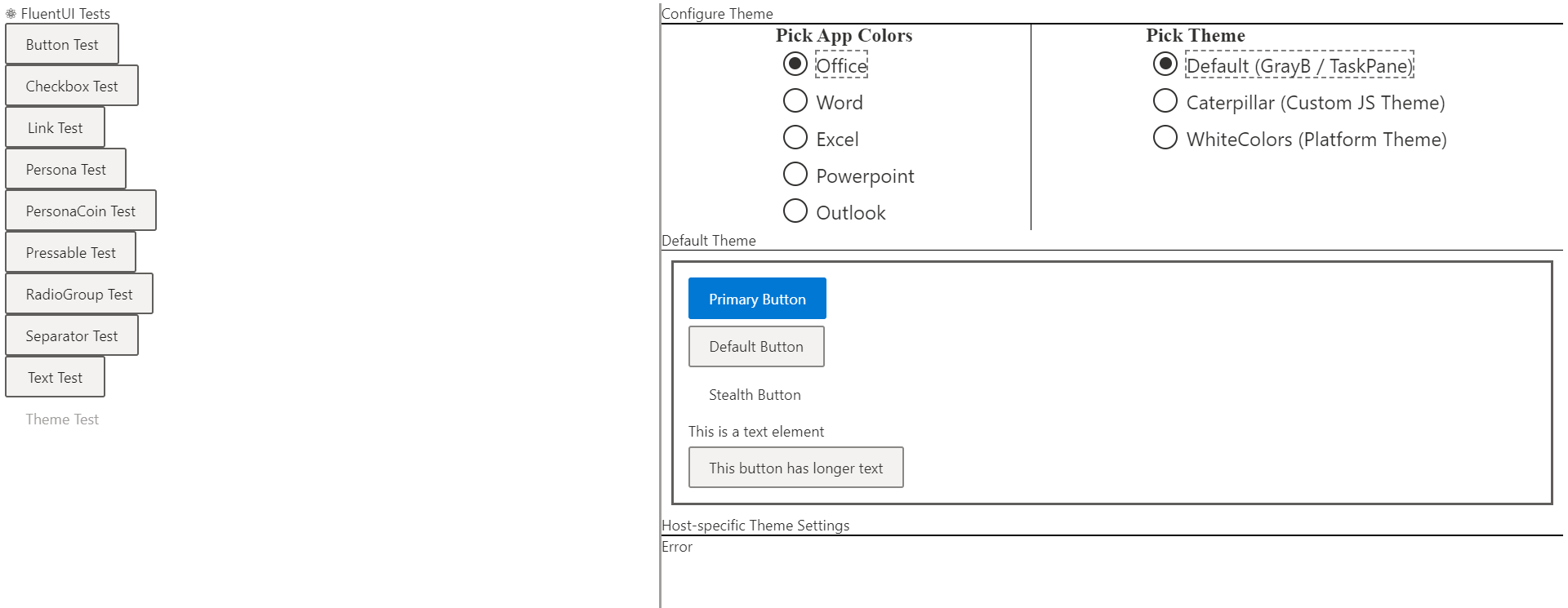Select the Word app color
The image size is (1568, 608).
point(795,100)
